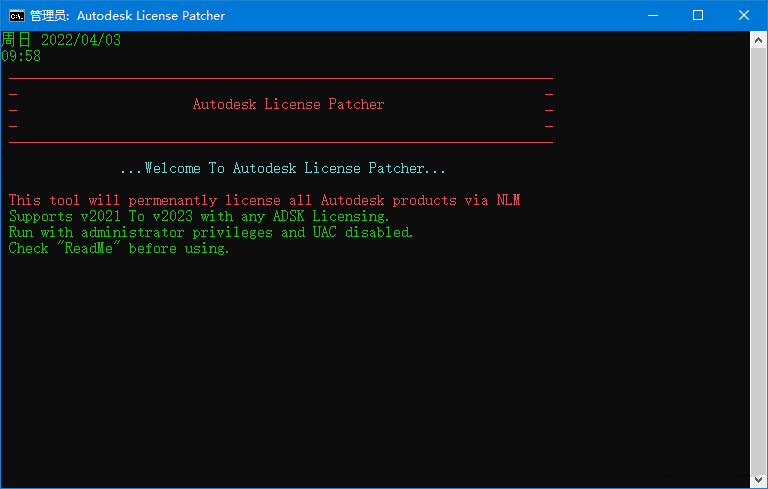The width and height of the screenshot is (768, 489).
Task: Maximize the console window
Action: tap(698, 15)
